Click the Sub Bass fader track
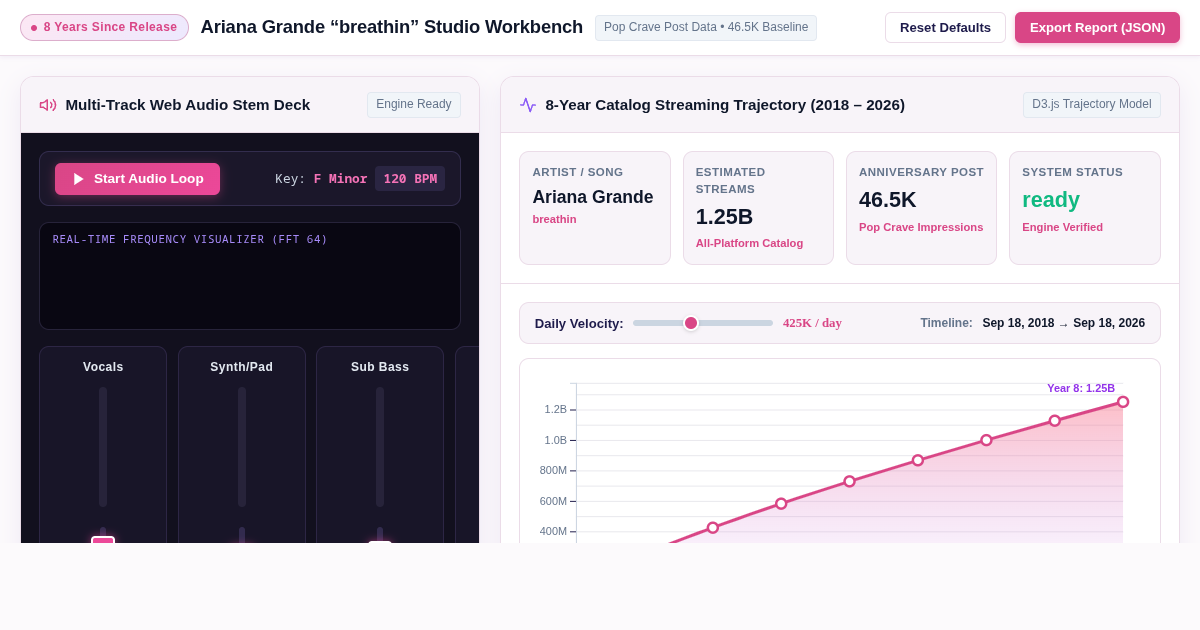1200x630 pixels. point(380,447)
